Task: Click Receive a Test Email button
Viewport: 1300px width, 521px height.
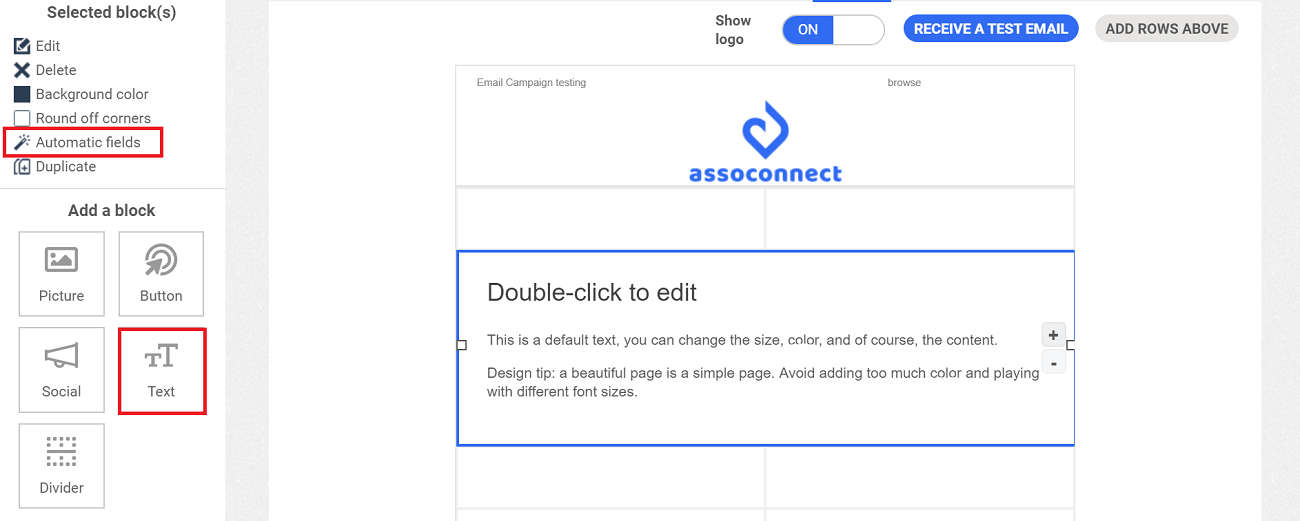Action: [x=991, y=29]
